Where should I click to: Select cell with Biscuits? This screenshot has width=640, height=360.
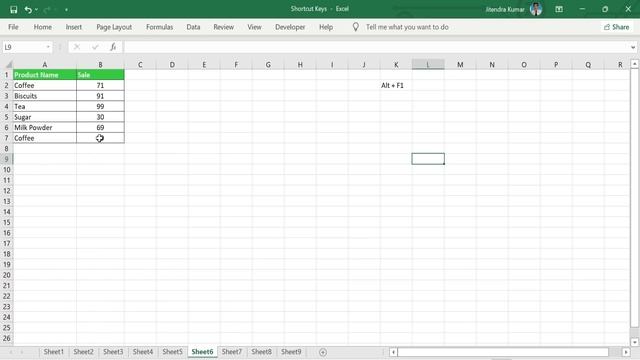pyautogui.click(x=44, y=96)
